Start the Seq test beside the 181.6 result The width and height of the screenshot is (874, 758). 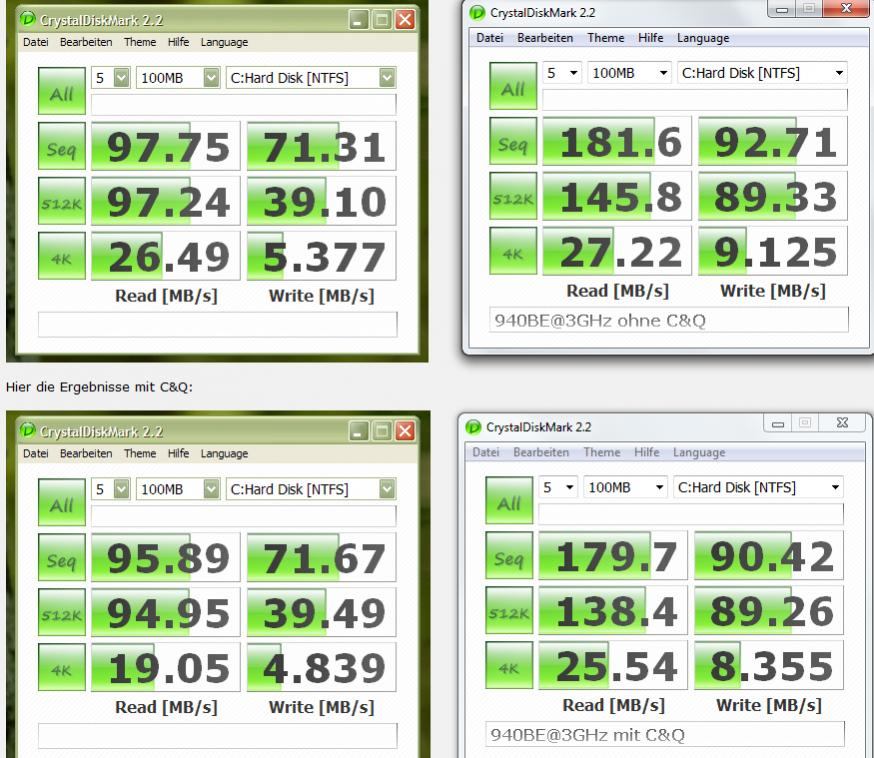[x=513, y=141]
